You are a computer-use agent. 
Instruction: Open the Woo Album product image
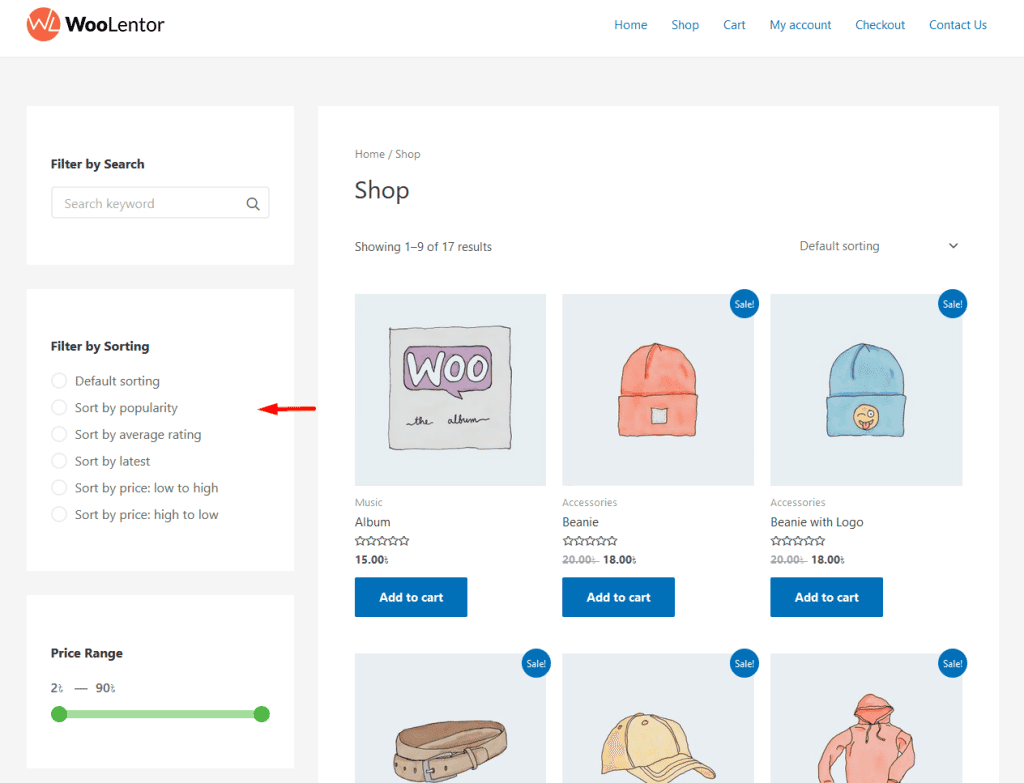[450, 389]
